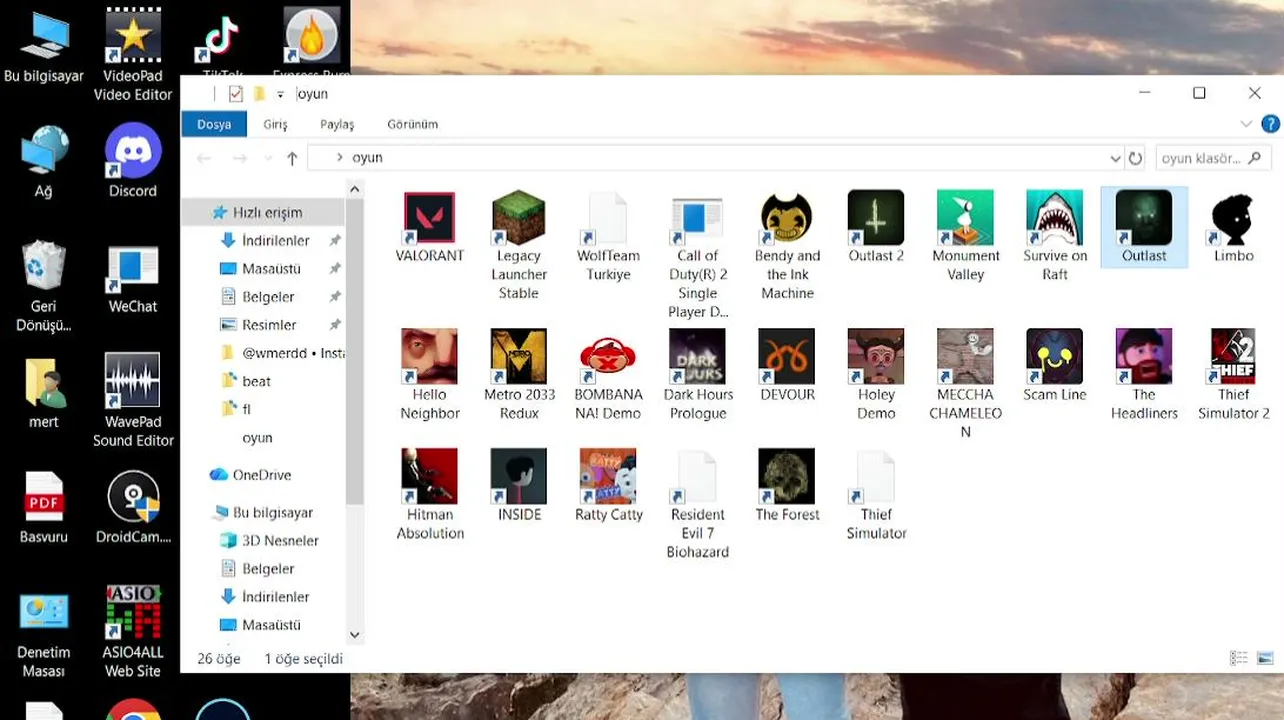Open Resimler in the sidebar
This screenshot has height=720, width=1284.
point(269,325)
